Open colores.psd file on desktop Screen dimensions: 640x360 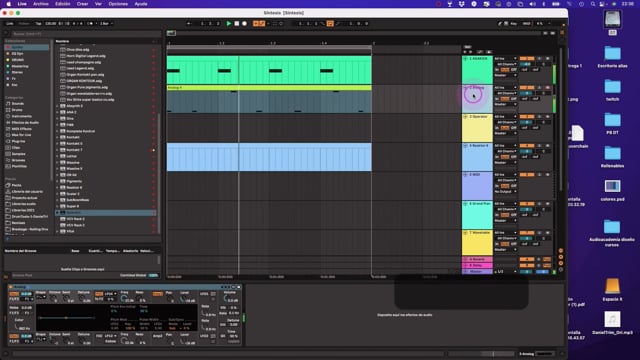tap(612, 191)
